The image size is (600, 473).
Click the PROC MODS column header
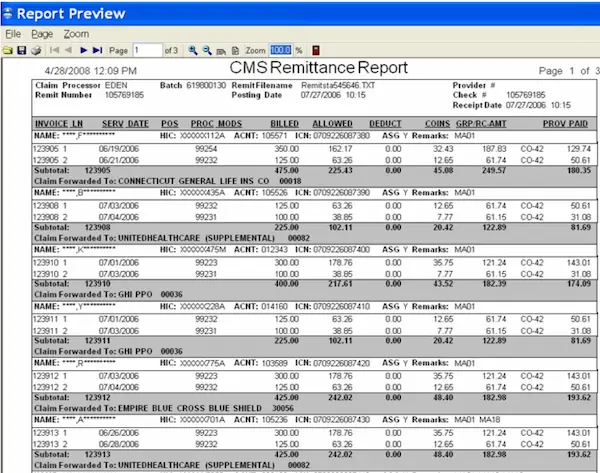coord(216,124)
